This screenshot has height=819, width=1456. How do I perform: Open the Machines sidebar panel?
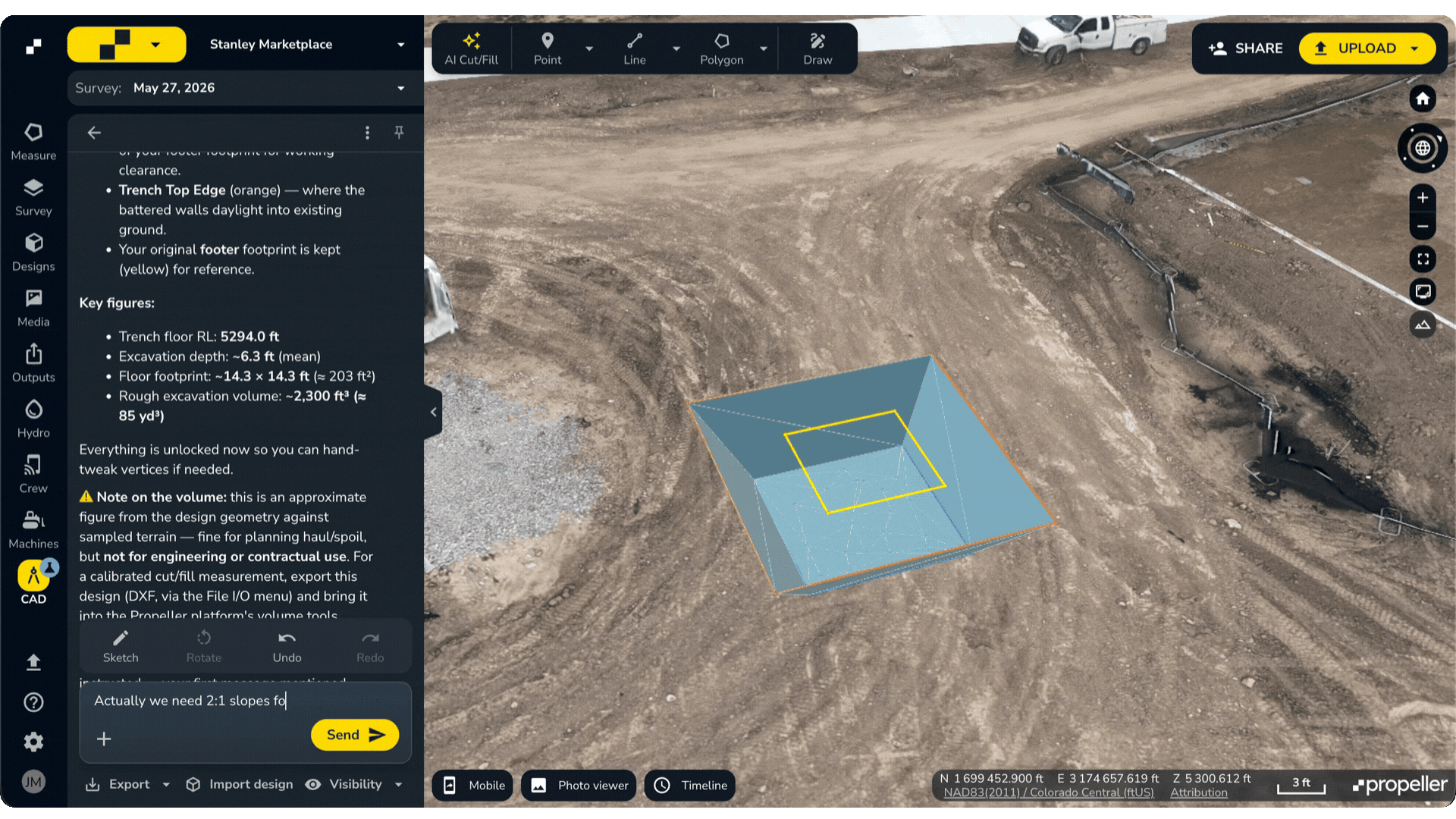[33, 530]
